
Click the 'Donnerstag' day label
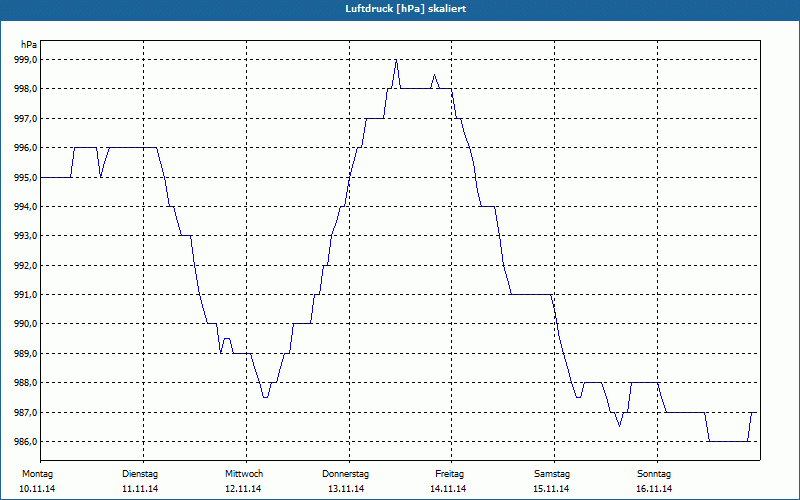(x=345, y=474)
